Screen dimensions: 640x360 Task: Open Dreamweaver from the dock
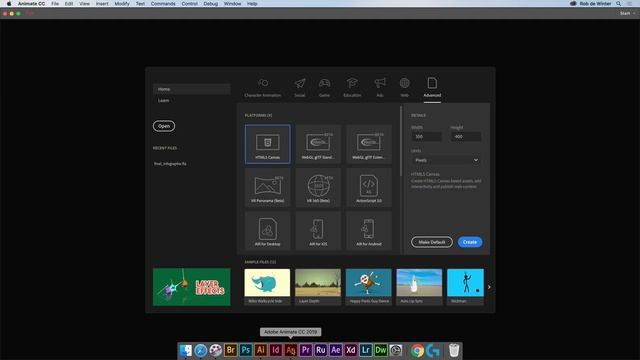tap(380, 350)
